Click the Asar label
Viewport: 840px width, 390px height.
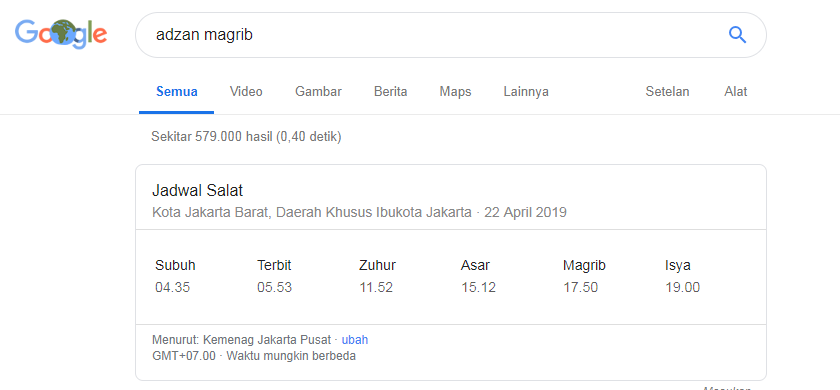tap(475, 265)
